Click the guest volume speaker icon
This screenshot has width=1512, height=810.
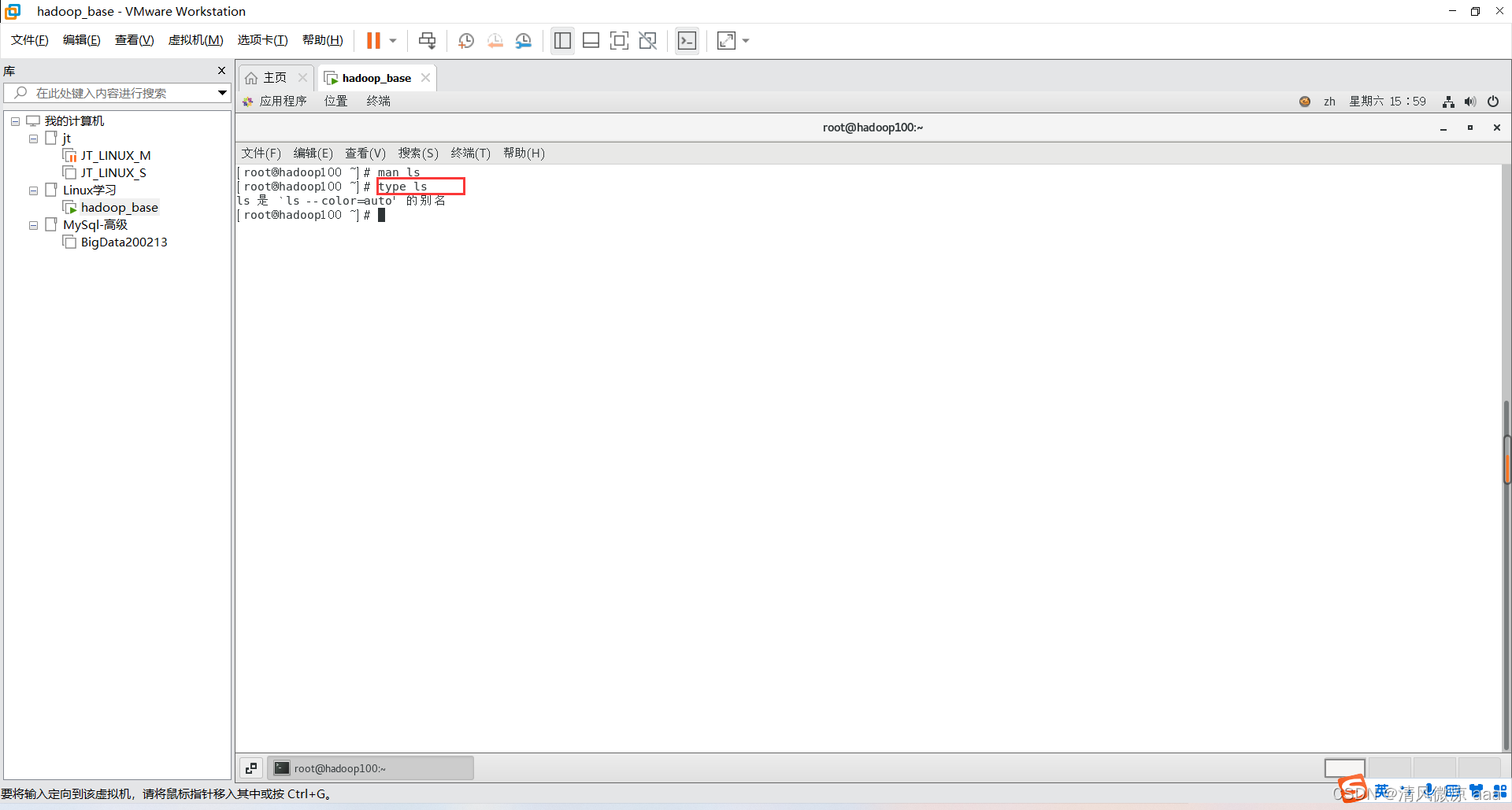[1470, 102]
